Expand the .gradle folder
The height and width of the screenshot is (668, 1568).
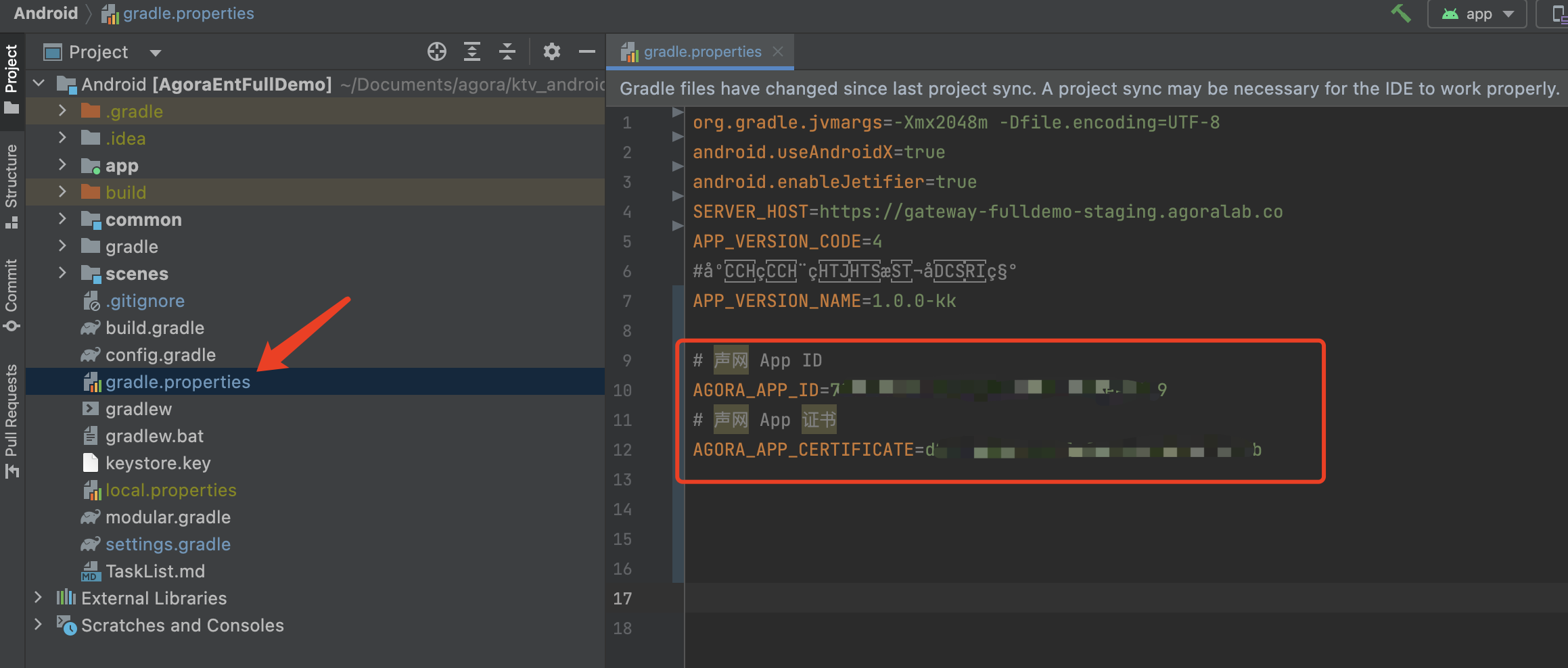tap(62, 111)
